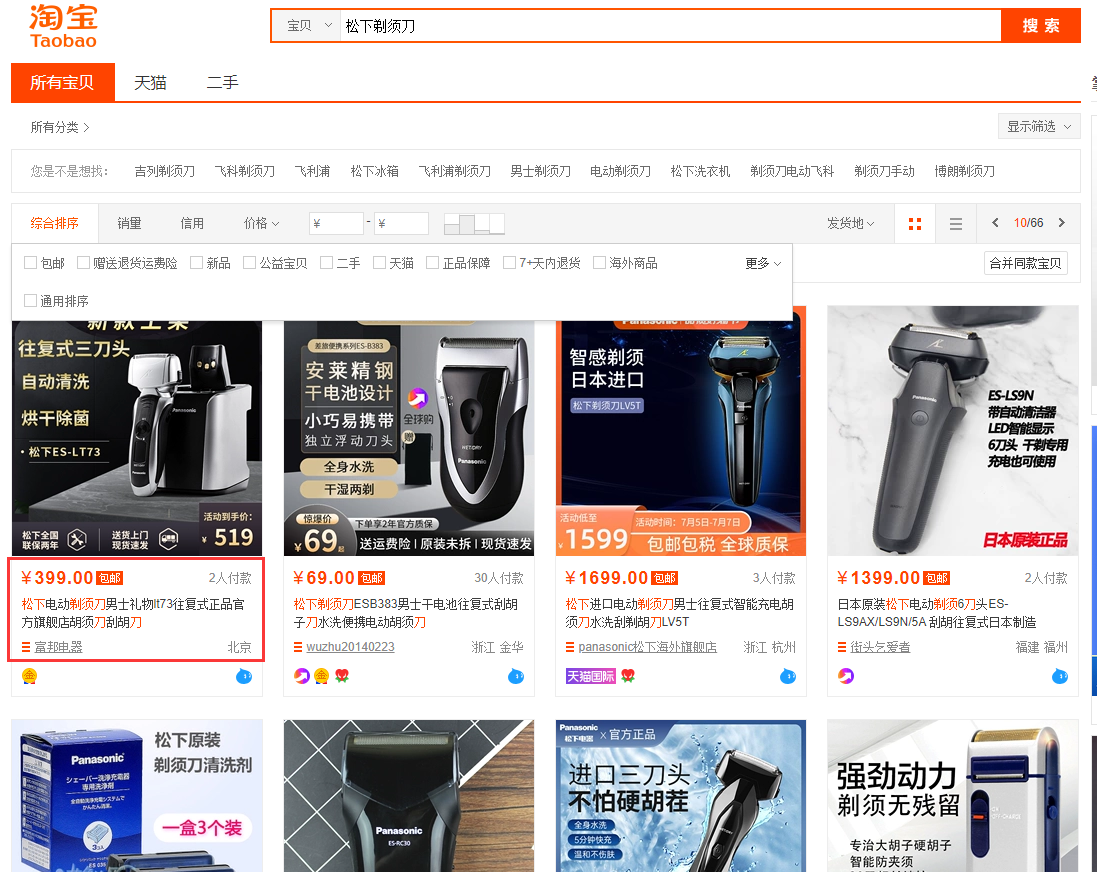
Task: Check the 天猫 filter checkbox
Action: pos(379,262)
